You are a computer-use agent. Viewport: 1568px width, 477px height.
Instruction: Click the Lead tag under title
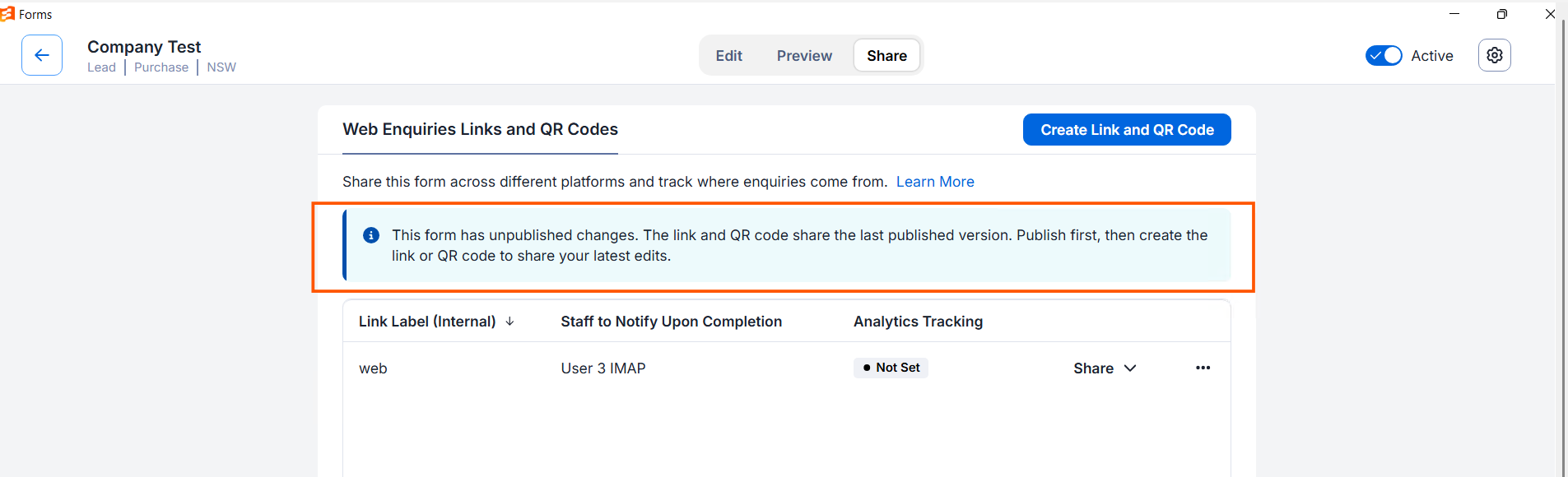(x=101, y=67)
